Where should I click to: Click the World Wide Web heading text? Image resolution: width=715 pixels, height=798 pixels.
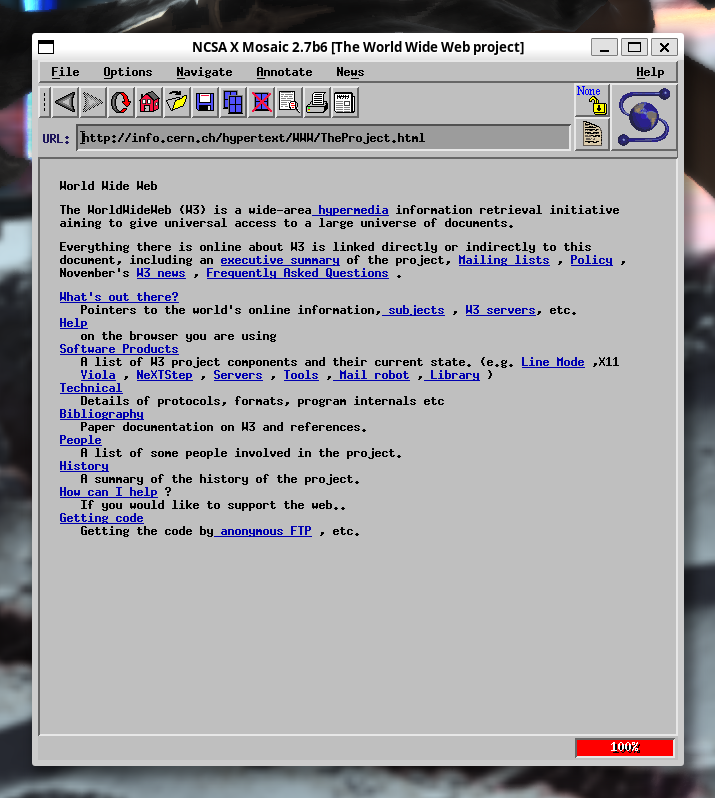tap(108, 186)
